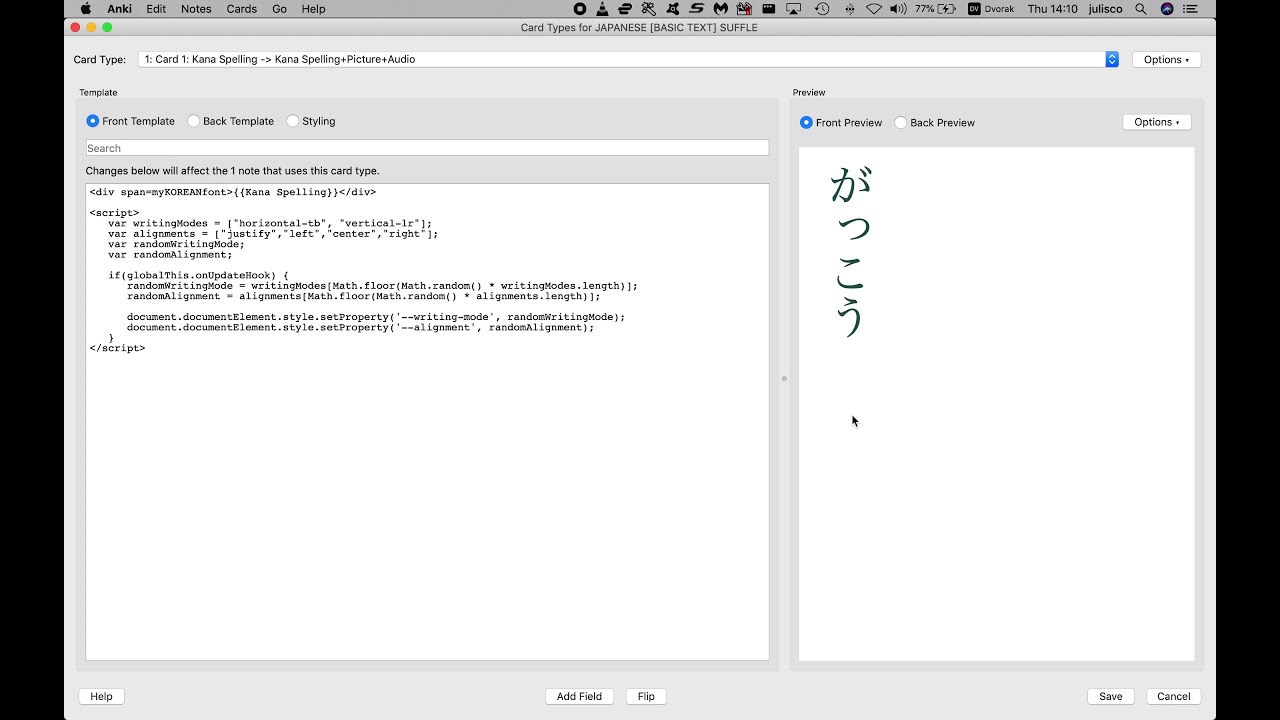Click setProperty '--alignment' code line
Image resolution: width=1280 pixels, height=720 pixels.
pos(360,327)
